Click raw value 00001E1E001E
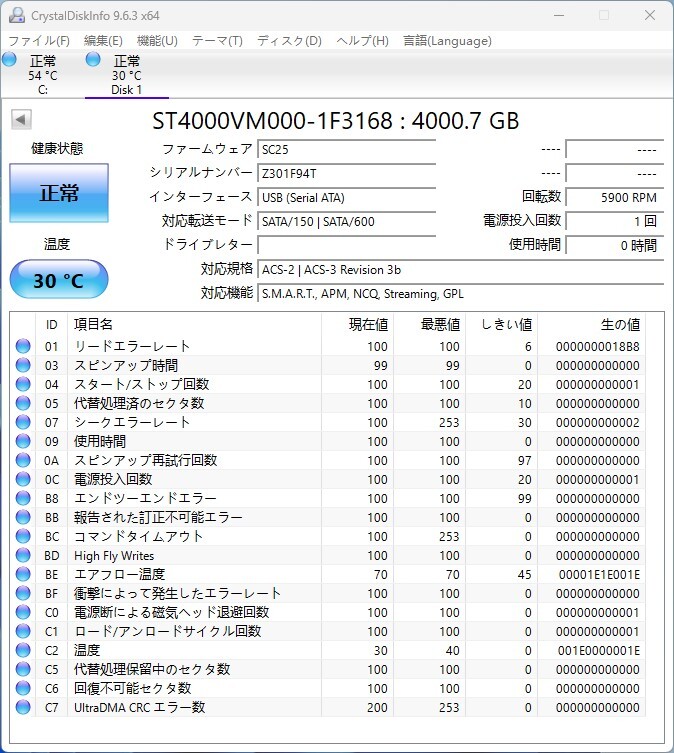674x753 pixels. [x=599, y=574]
